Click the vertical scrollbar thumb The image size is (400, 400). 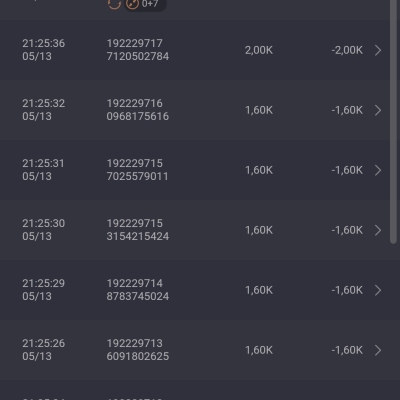pyautogui.click(x=393, y=122)
